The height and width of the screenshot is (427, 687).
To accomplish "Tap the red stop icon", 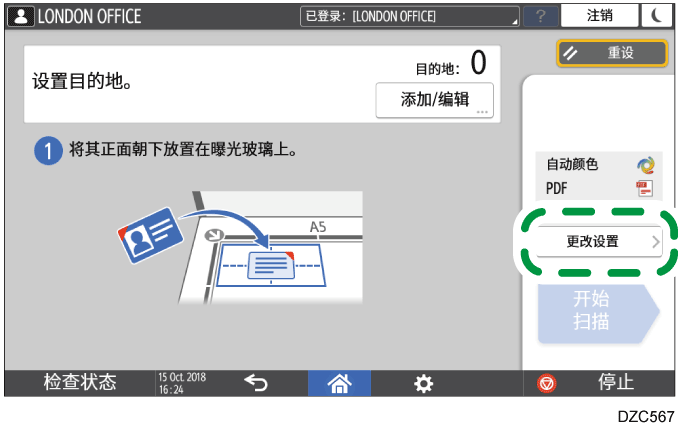I will pyautogui.click(x=546, y=383).
